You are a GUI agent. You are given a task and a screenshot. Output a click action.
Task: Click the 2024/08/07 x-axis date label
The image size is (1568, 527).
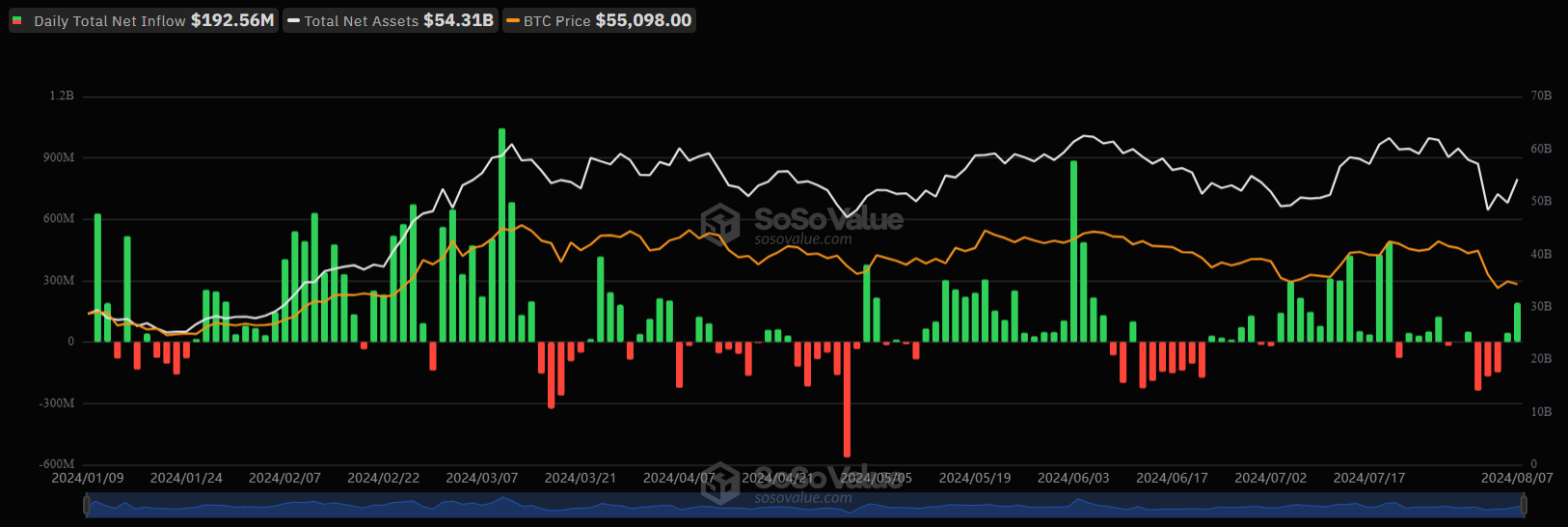(x=1517, y=478)
